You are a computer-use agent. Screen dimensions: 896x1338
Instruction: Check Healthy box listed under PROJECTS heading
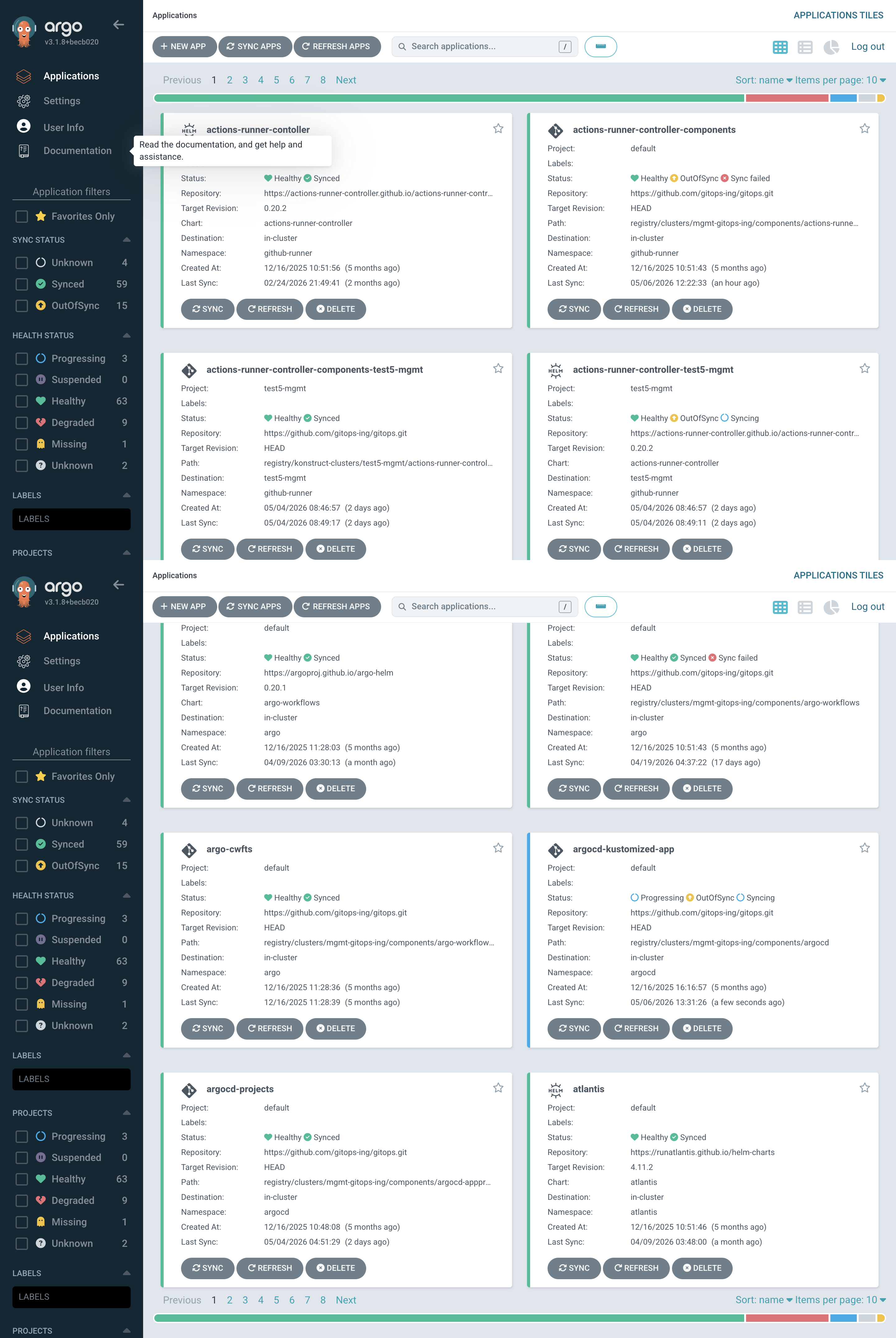coord(22,1179)
